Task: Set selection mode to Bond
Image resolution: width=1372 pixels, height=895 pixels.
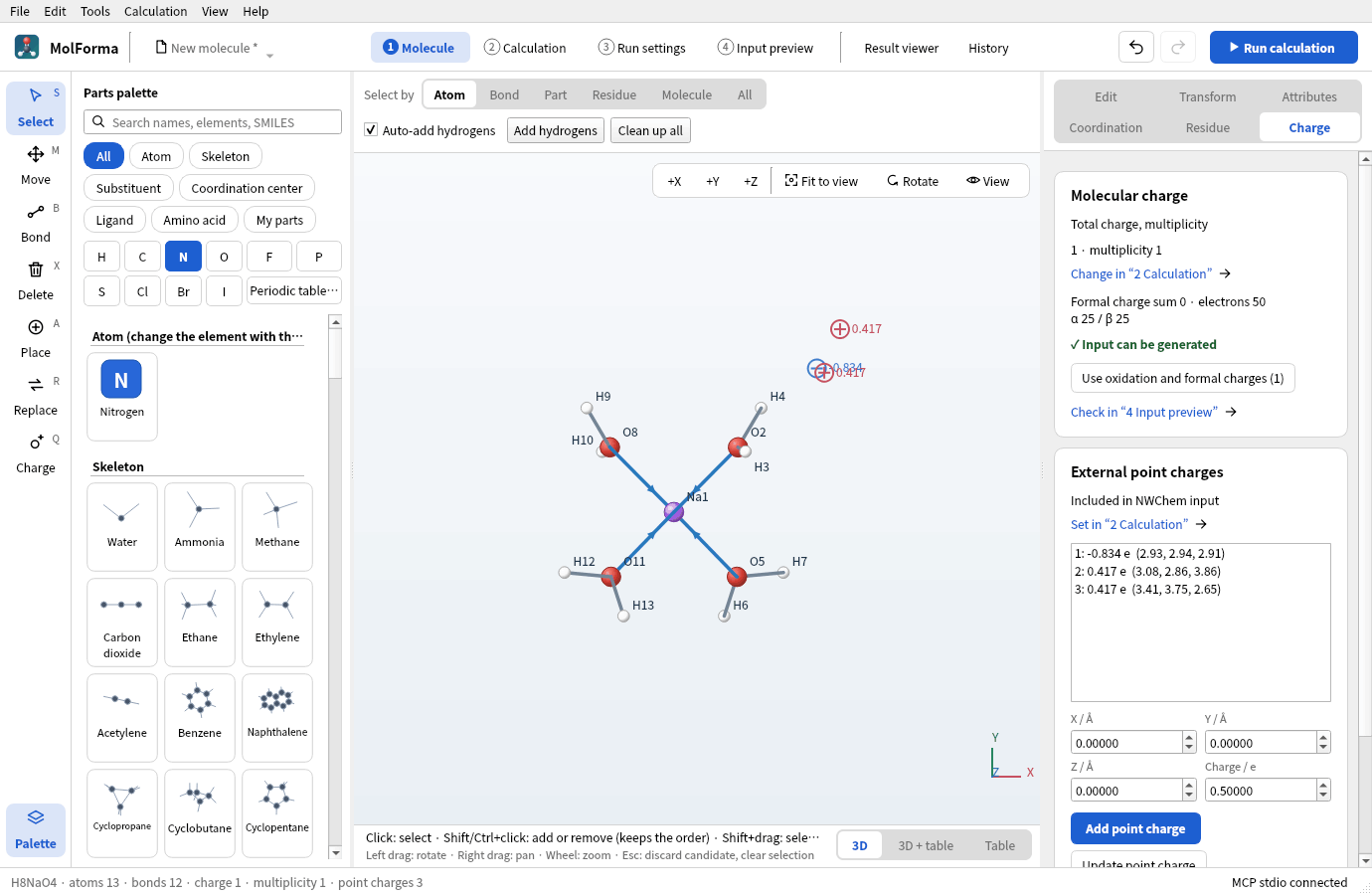Action: point(504,94)
